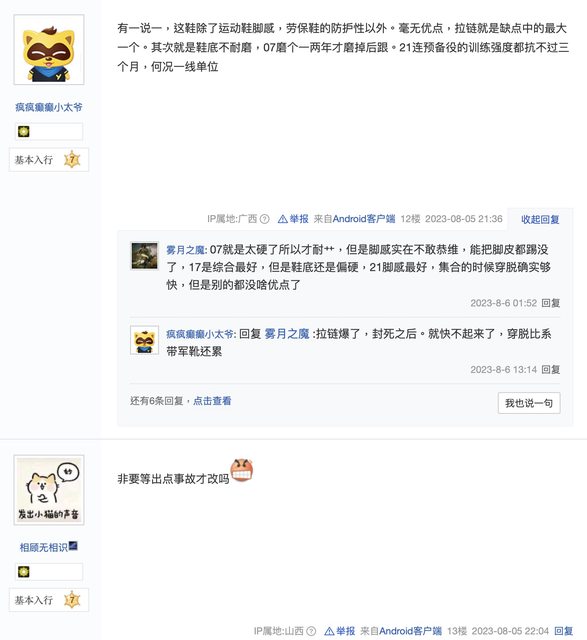Click the badge icon under 疯疯癫癫小太爷
Image resolution: width=587 pixels, height=640 pixels.
[24, 131]
